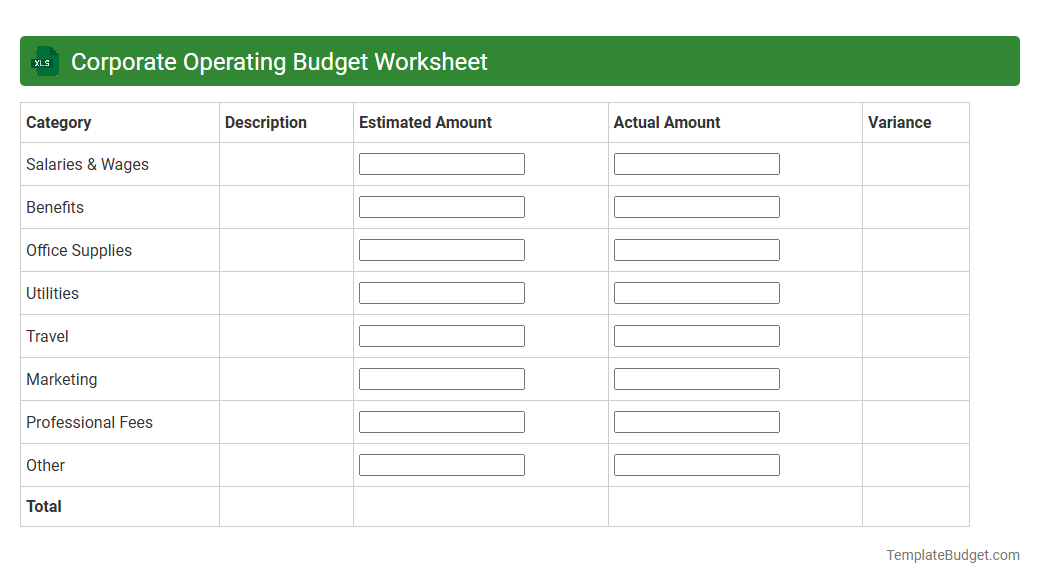Click the Professional Fees actual amount box
This screenshot has width=1040, height=584.
(696, 421)
